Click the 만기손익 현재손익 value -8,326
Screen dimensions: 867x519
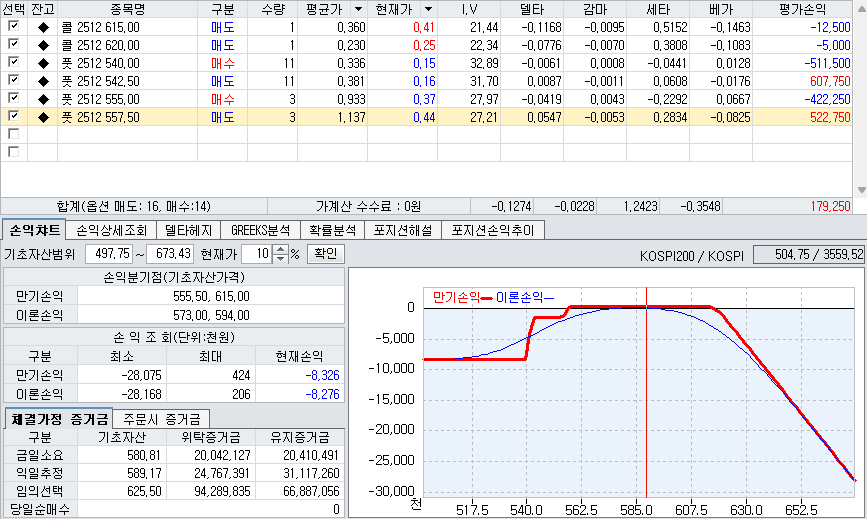322,375
